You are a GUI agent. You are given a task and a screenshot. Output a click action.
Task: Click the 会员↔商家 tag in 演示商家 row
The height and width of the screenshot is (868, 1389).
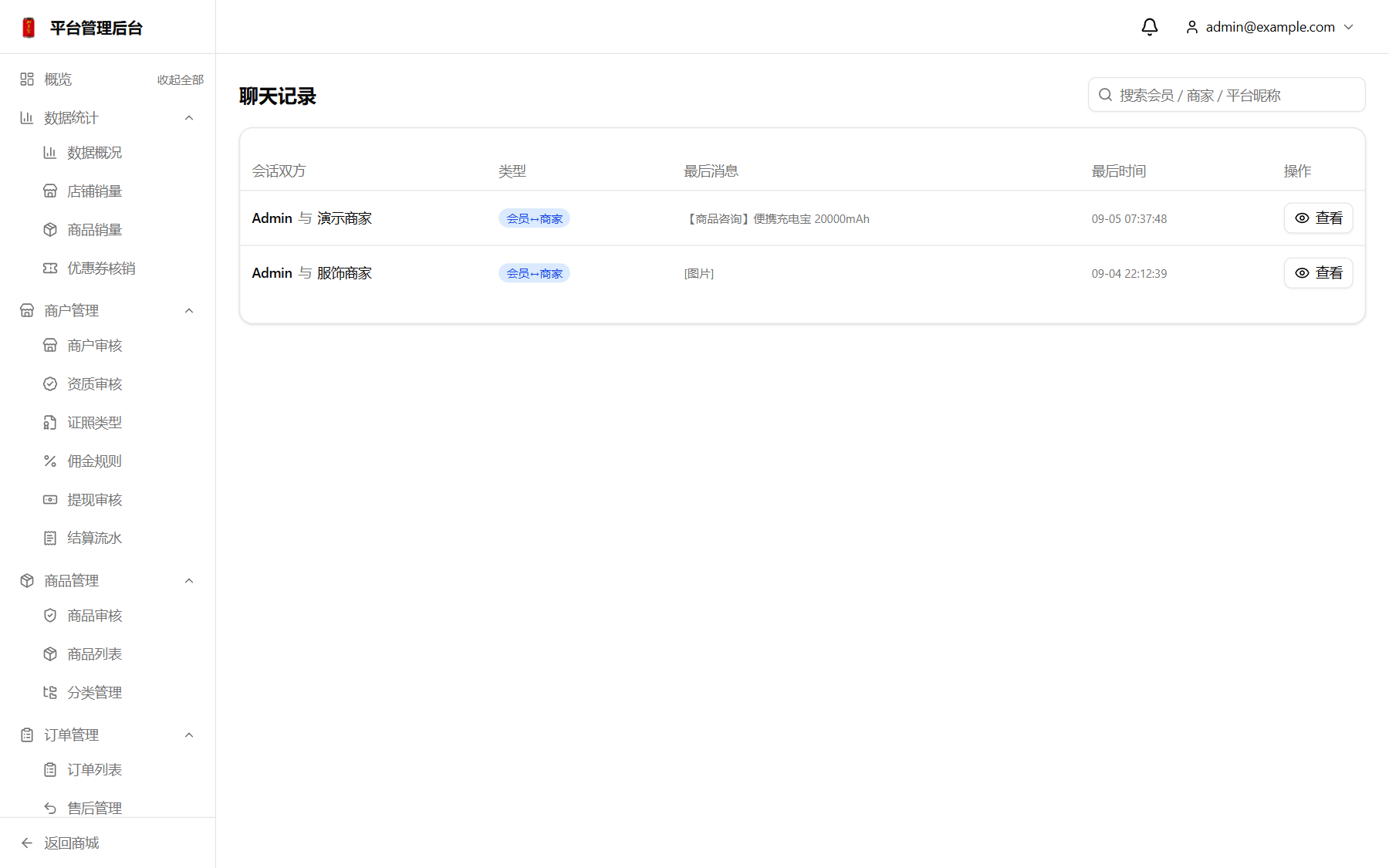point(534,218)
